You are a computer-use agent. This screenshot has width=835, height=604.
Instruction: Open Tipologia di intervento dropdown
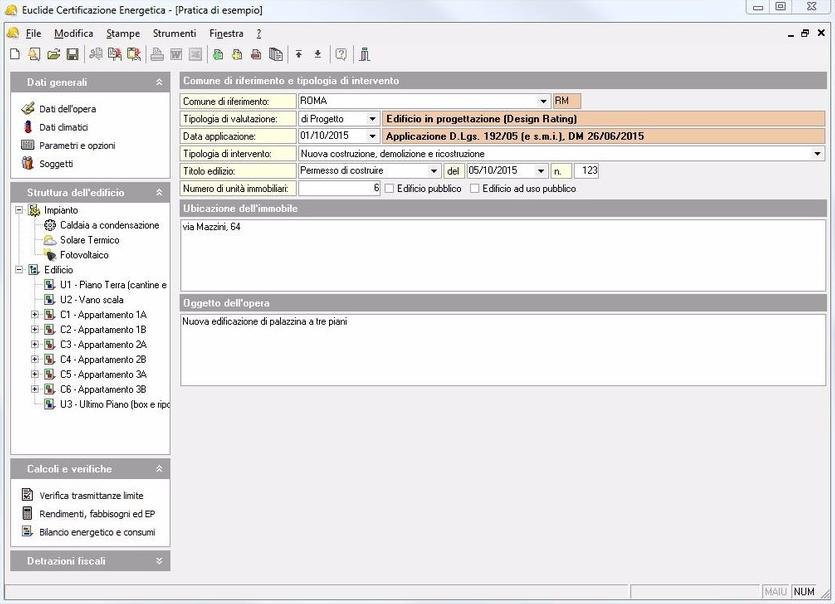(817, 154)
